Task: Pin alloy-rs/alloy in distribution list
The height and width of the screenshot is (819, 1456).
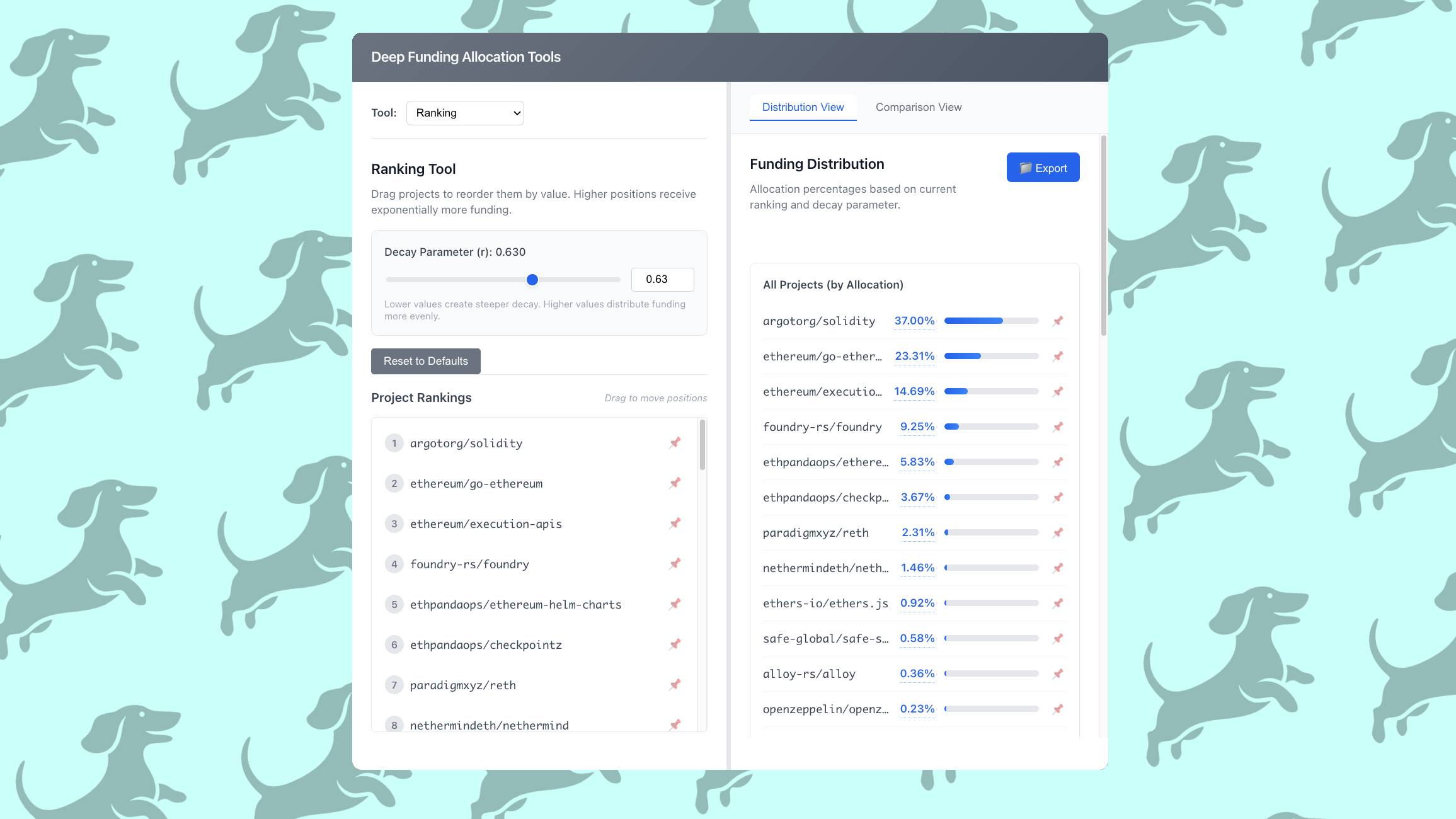Action: [x=1058, y=674]
